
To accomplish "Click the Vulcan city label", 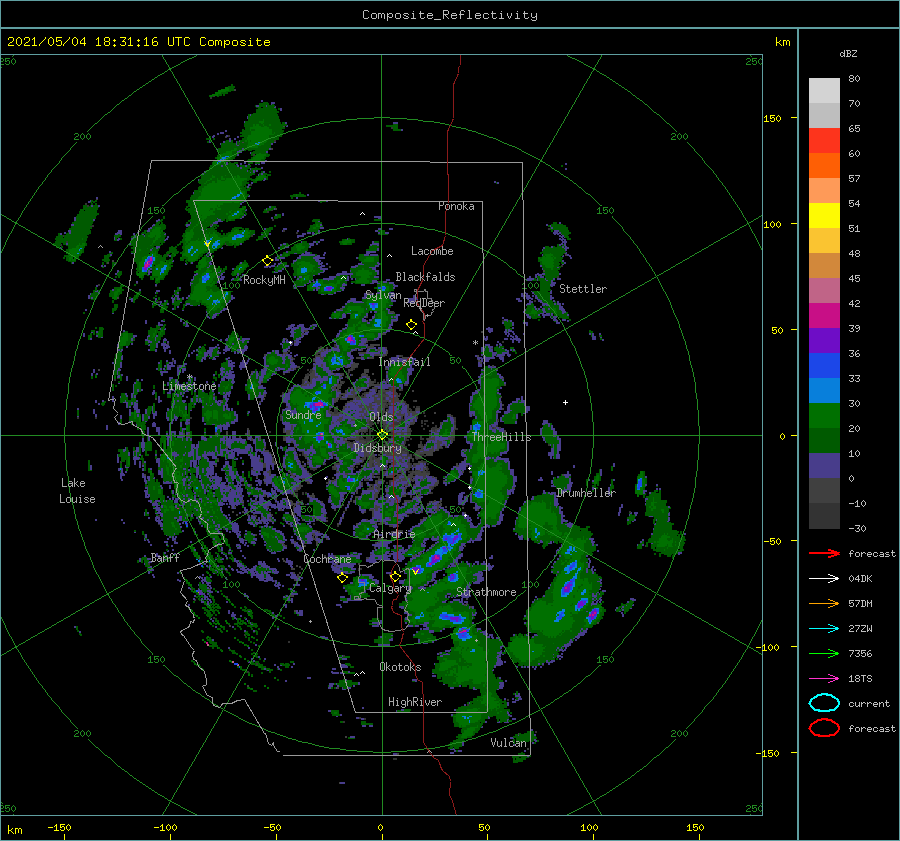I will click(x=509, y=743).
